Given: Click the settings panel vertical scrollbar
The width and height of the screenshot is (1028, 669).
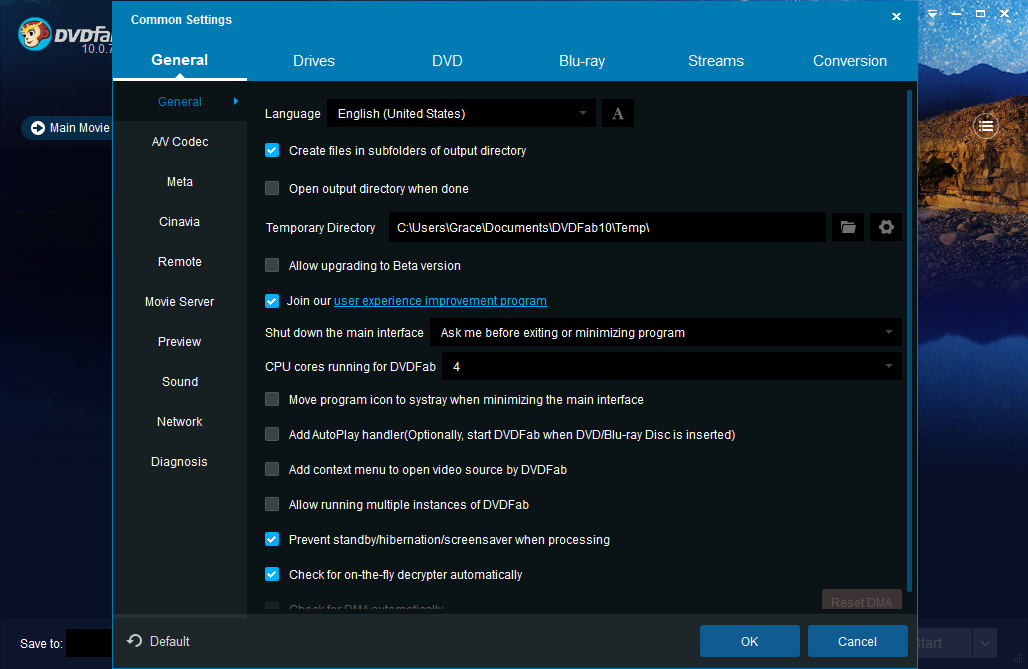Looking at the screenshot, I should click(909, 341).
